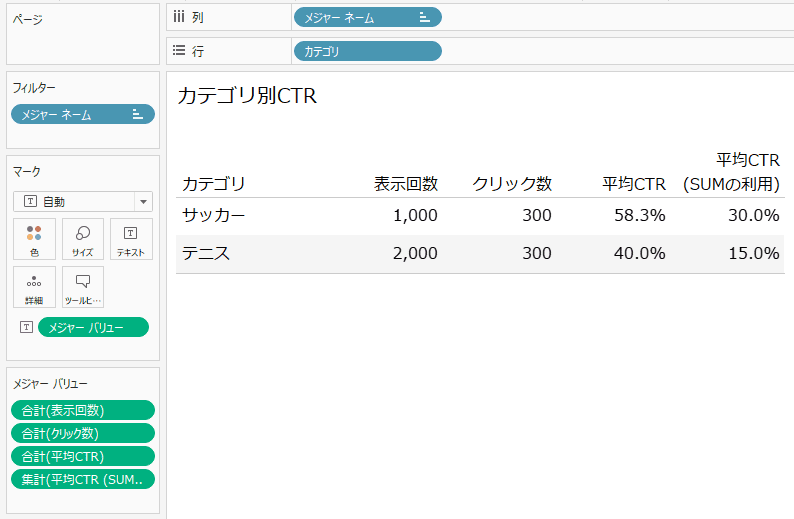Select the 合計(クリック数) measure pill
This screenshot has width=794, height=519.
[x=82, y=433]
